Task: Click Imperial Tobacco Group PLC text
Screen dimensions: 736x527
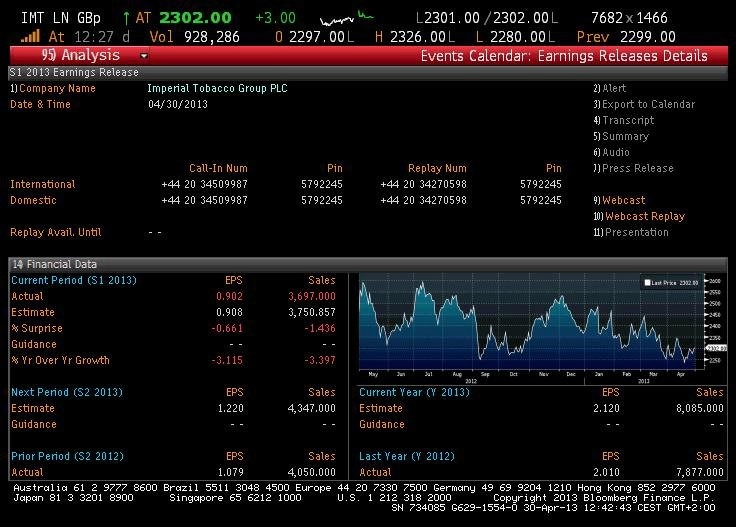Action: pos(217,88)
